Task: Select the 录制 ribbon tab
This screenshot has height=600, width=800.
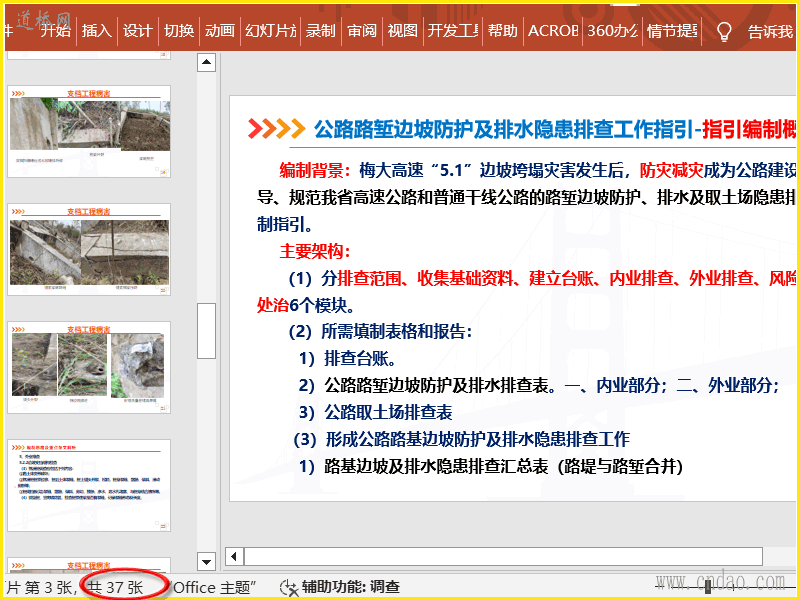Action: point(320,31)
